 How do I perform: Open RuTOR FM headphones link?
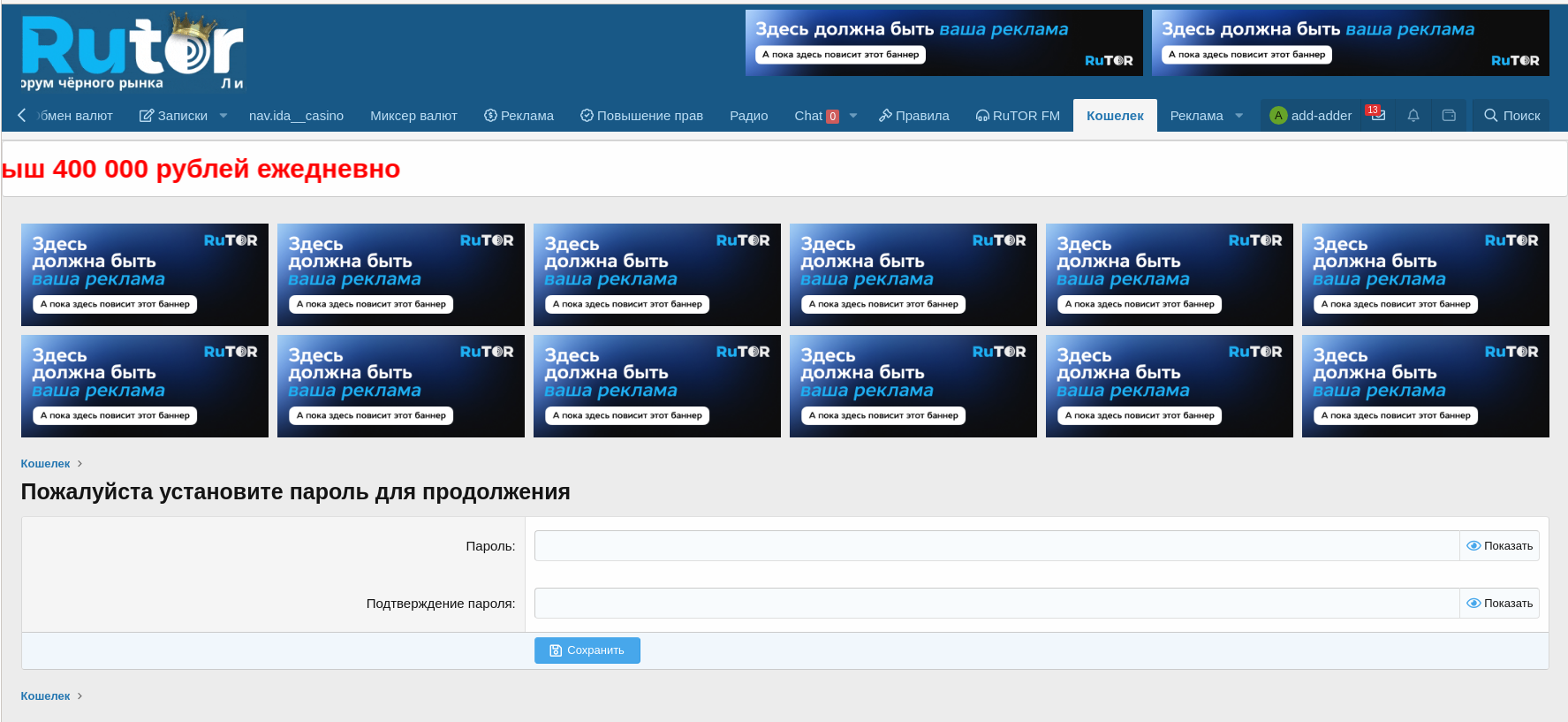click(1018, 116)
